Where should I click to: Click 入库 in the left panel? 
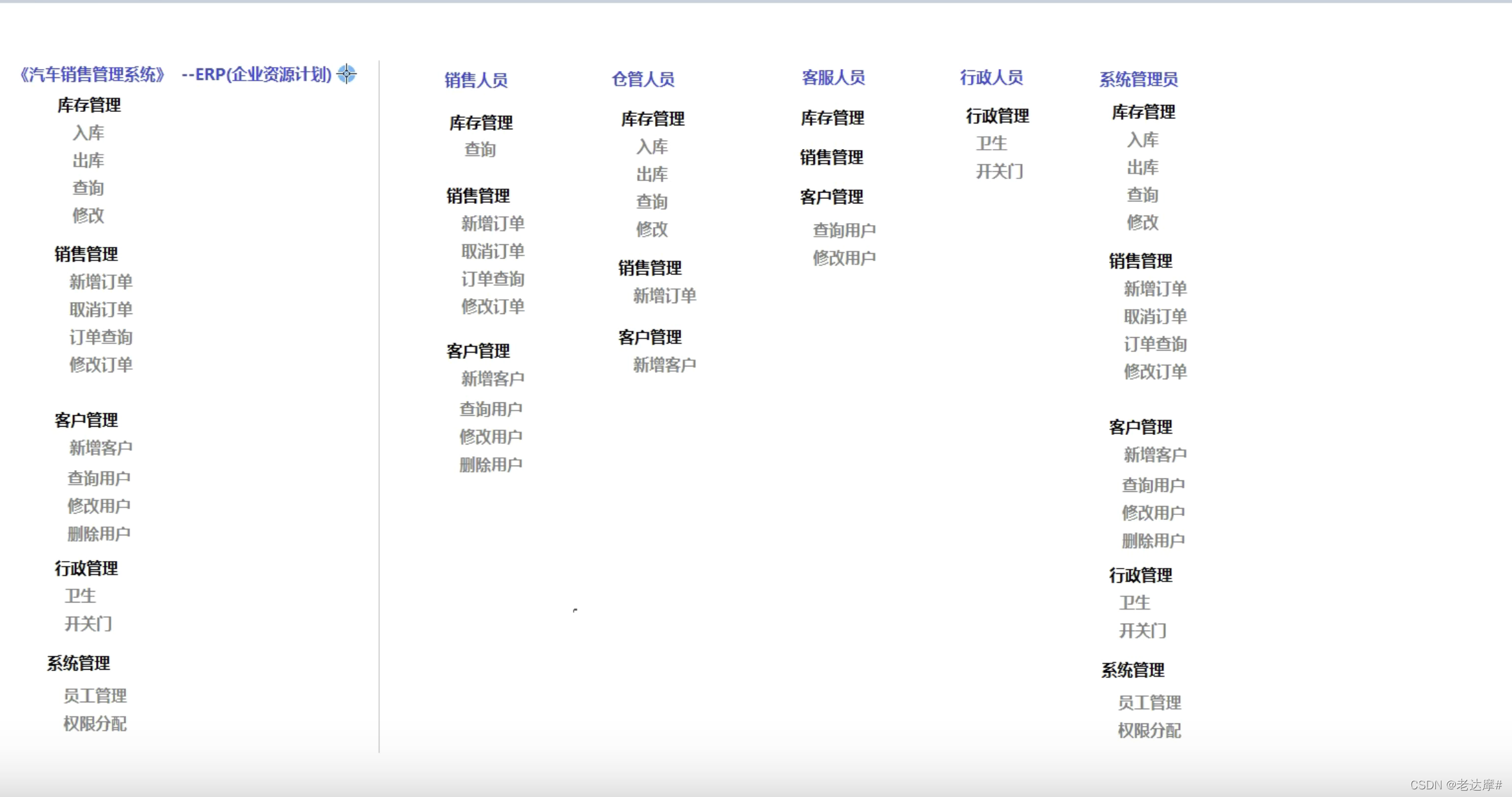[88, 133]
